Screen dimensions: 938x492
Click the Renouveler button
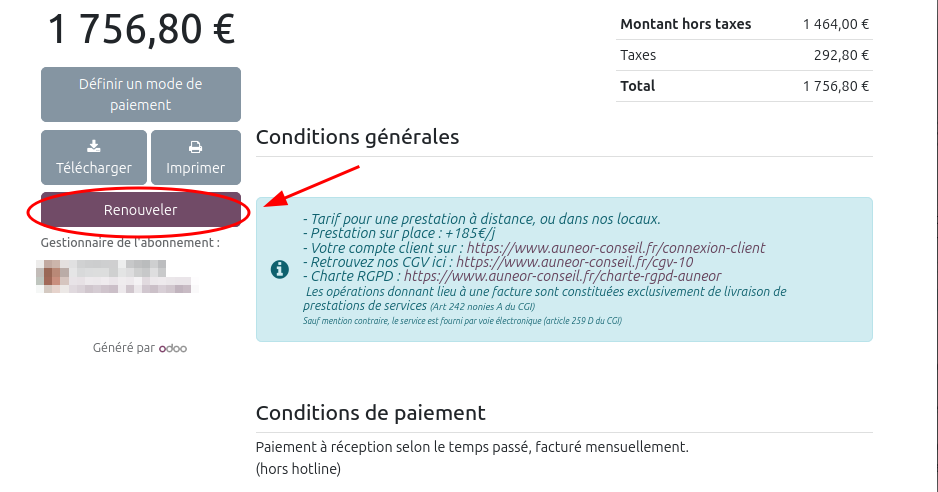point(141,210)
